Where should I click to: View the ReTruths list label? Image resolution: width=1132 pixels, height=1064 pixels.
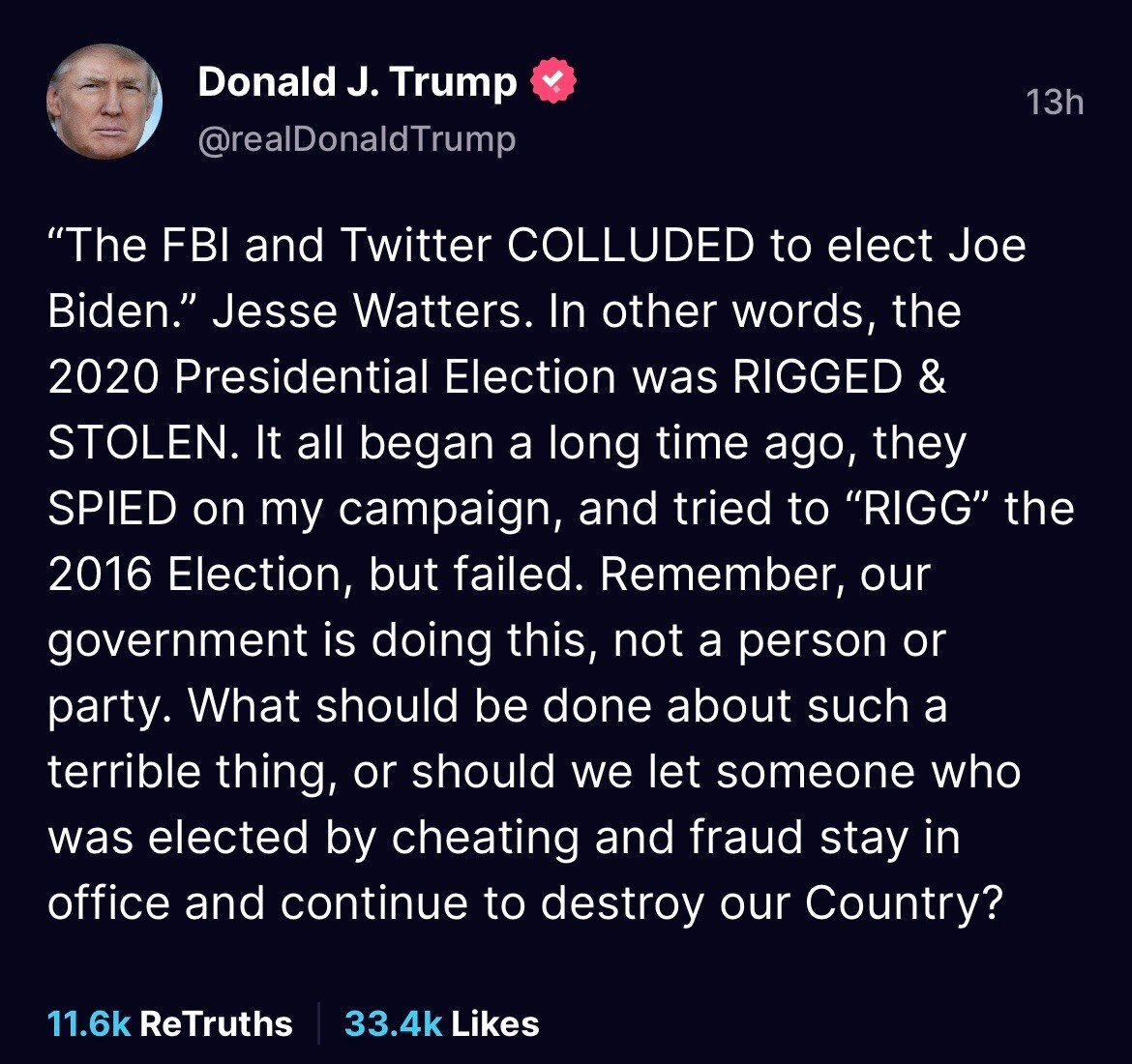click(217, 1023)
